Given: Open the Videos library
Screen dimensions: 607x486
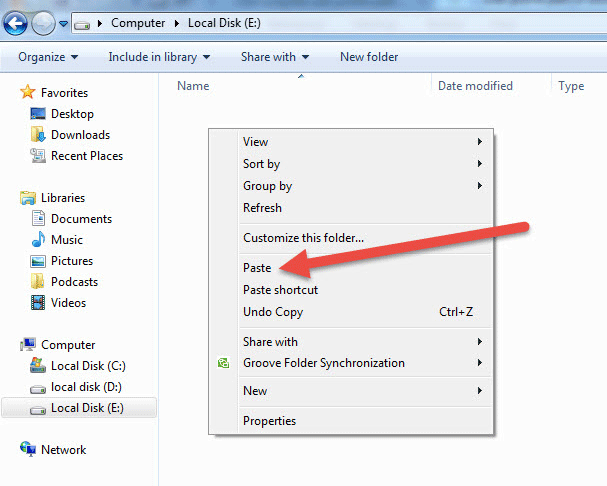Looking at the screenshot, I should pyautogui.click(x=69, y=303).
